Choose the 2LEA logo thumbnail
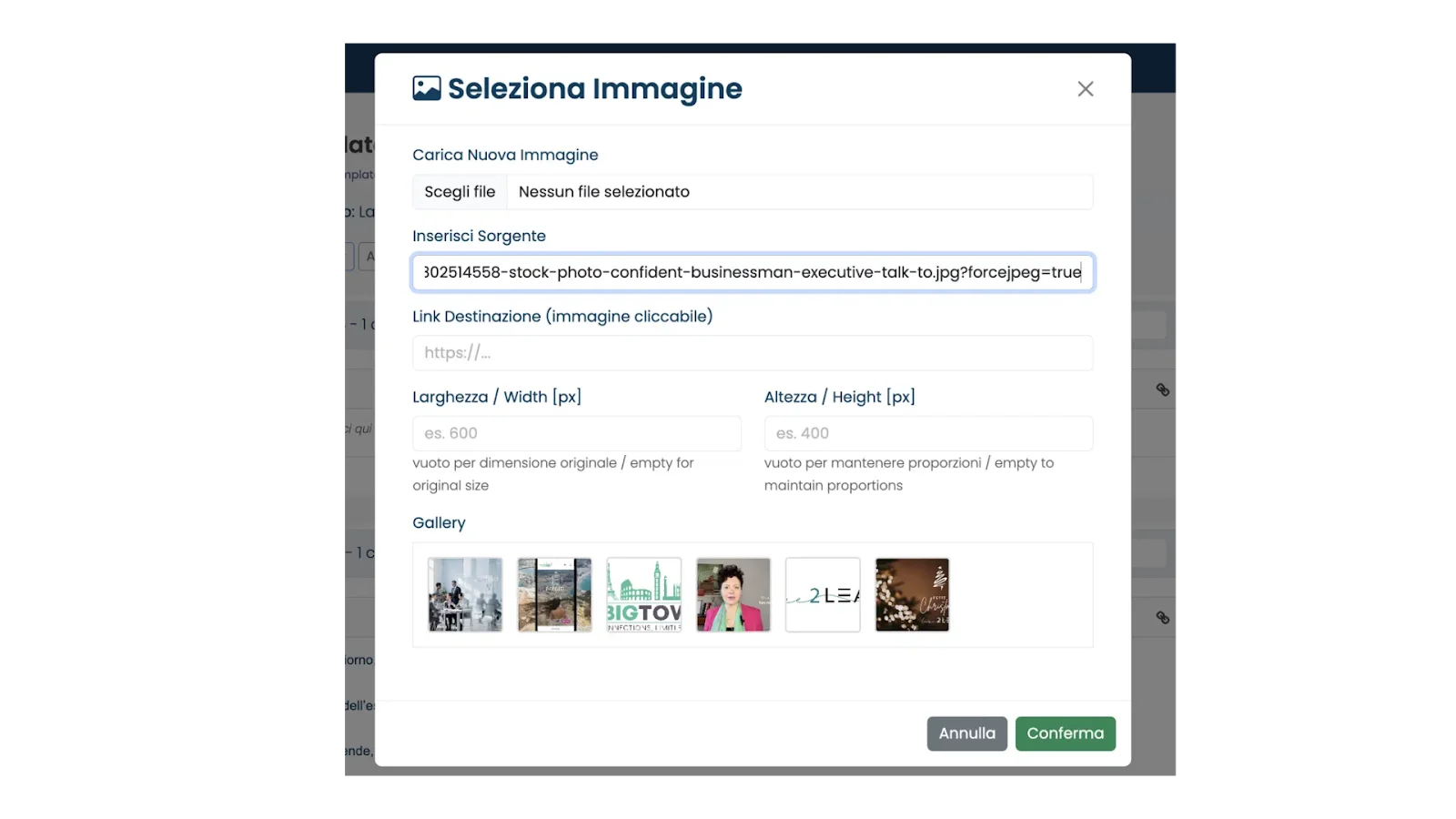The height and width of the screenshot is (819, 1456). coord(823,595)
